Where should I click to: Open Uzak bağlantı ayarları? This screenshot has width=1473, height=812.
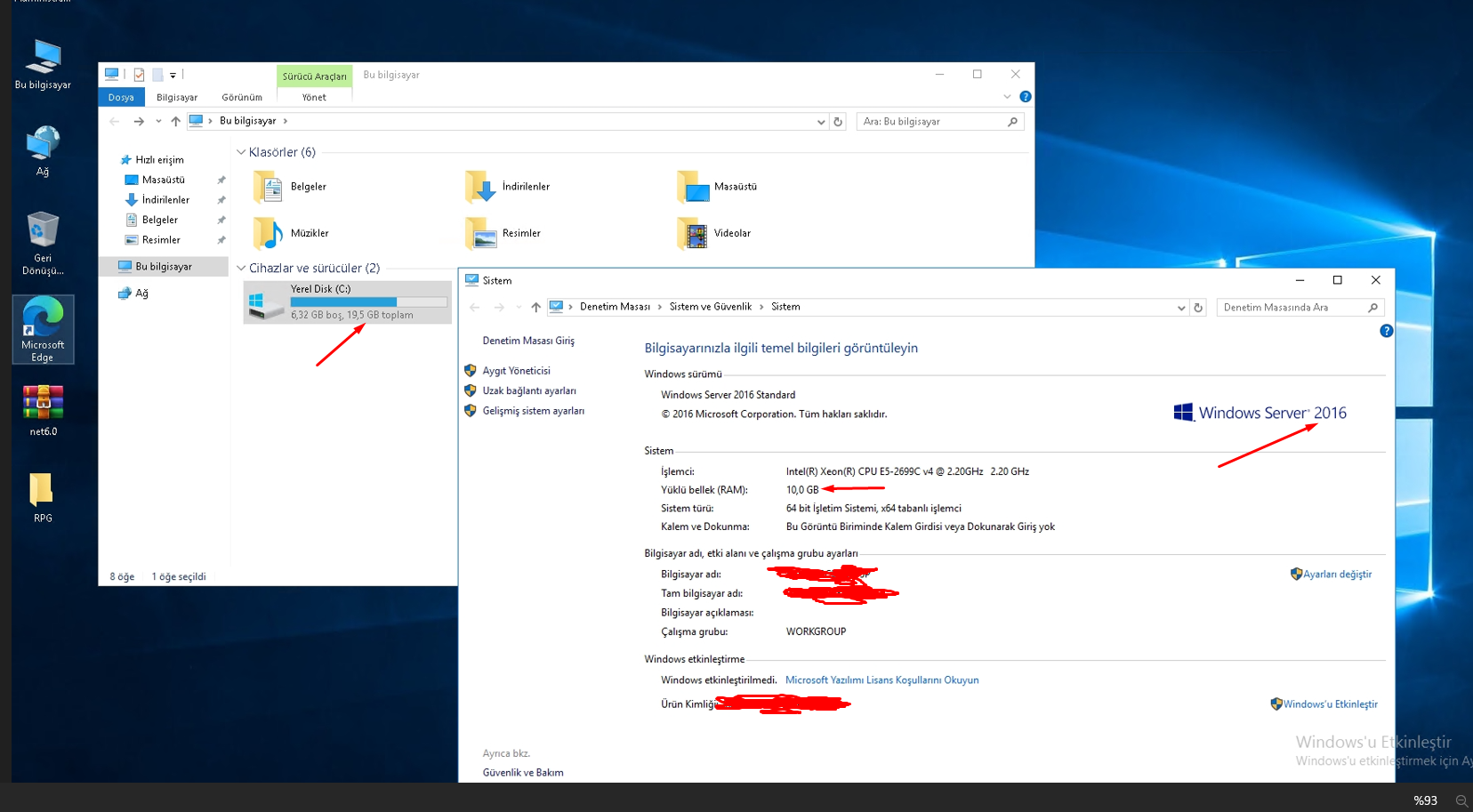[529, 391]
